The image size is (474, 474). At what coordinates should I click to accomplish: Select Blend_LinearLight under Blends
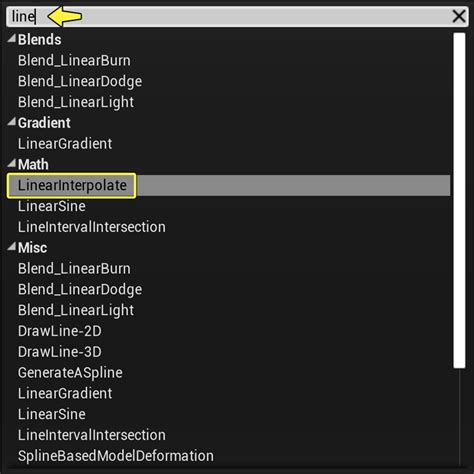pos(76,102)
